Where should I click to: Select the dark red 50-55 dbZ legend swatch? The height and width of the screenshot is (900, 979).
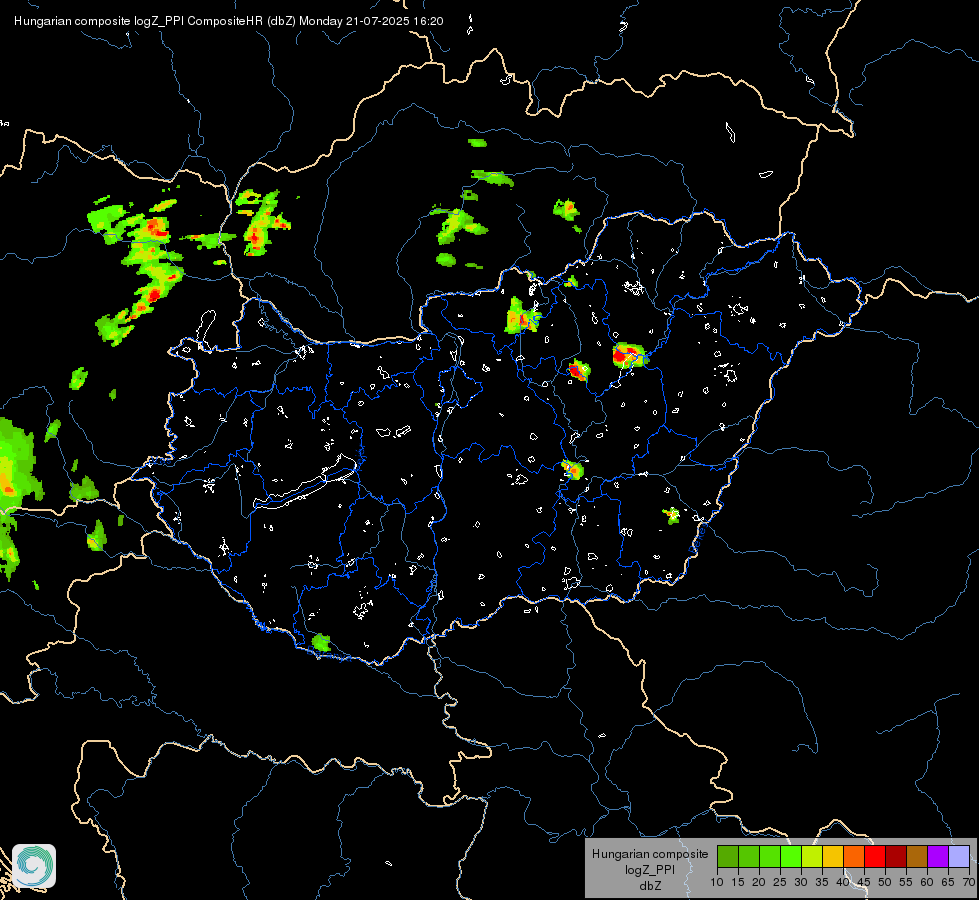pos(896,856)
